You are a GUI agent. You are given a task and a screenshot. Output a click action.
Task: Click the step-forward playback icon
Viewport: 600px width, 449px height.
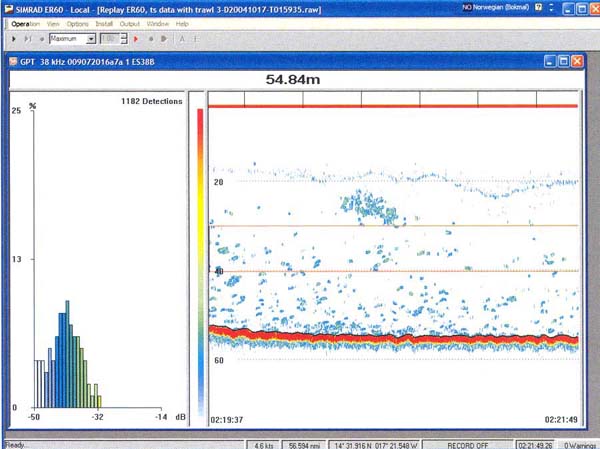coord(25,38)
